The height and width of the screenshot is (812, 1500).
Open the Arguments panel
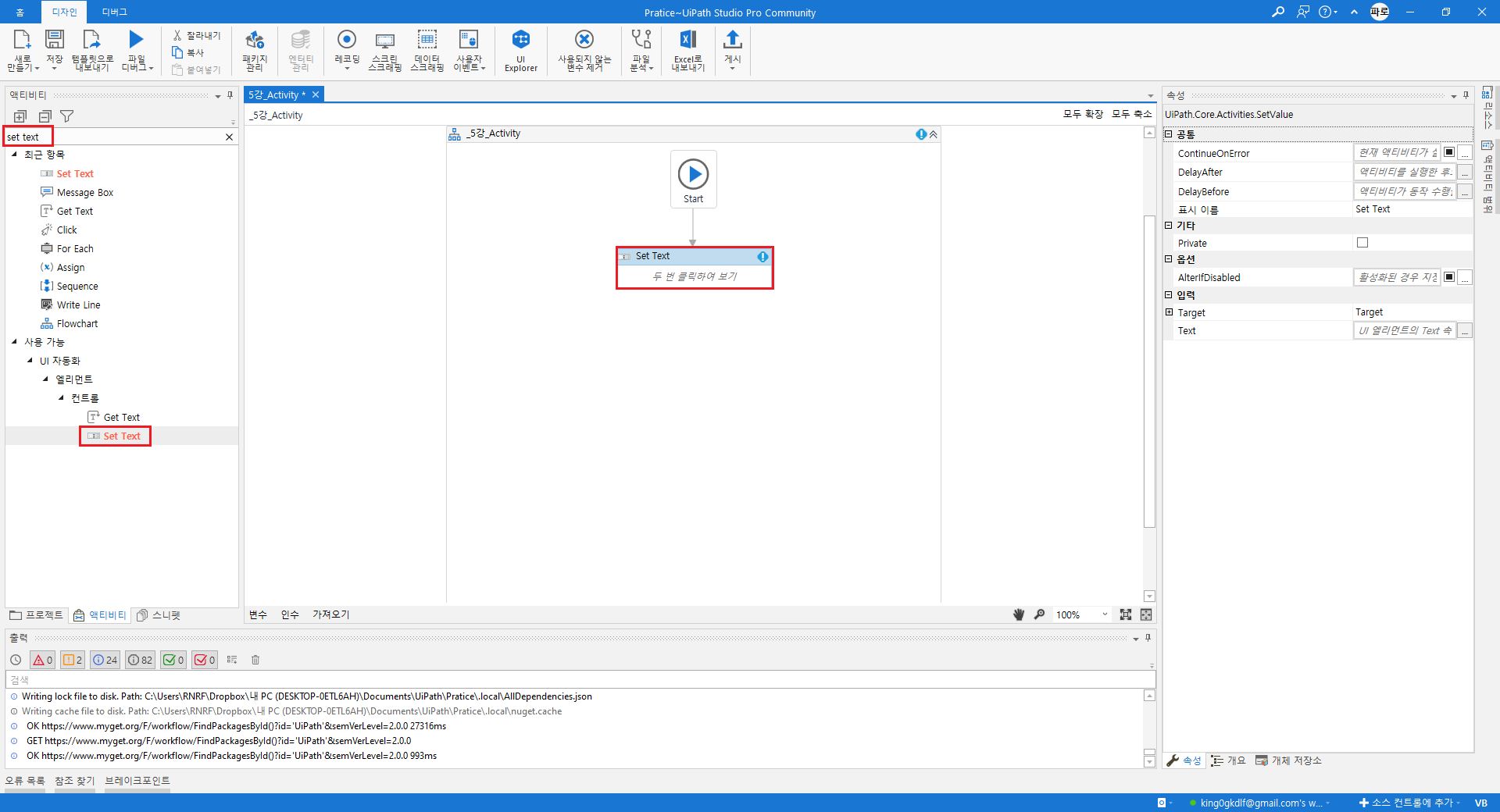[x=290, y=614]
